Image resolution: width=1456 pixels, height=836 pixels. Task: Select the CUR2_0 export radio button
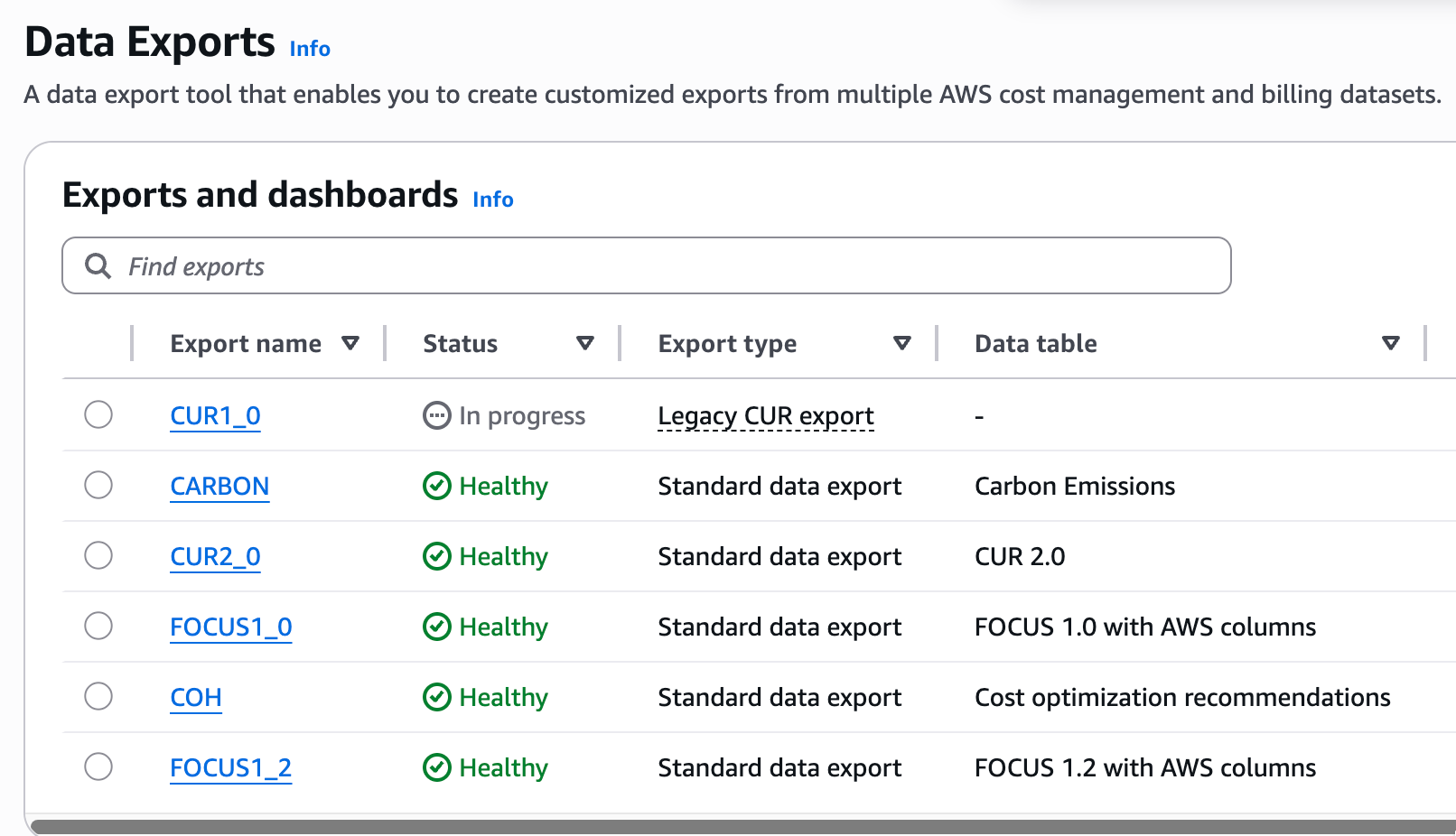click(x=98, y=555)
